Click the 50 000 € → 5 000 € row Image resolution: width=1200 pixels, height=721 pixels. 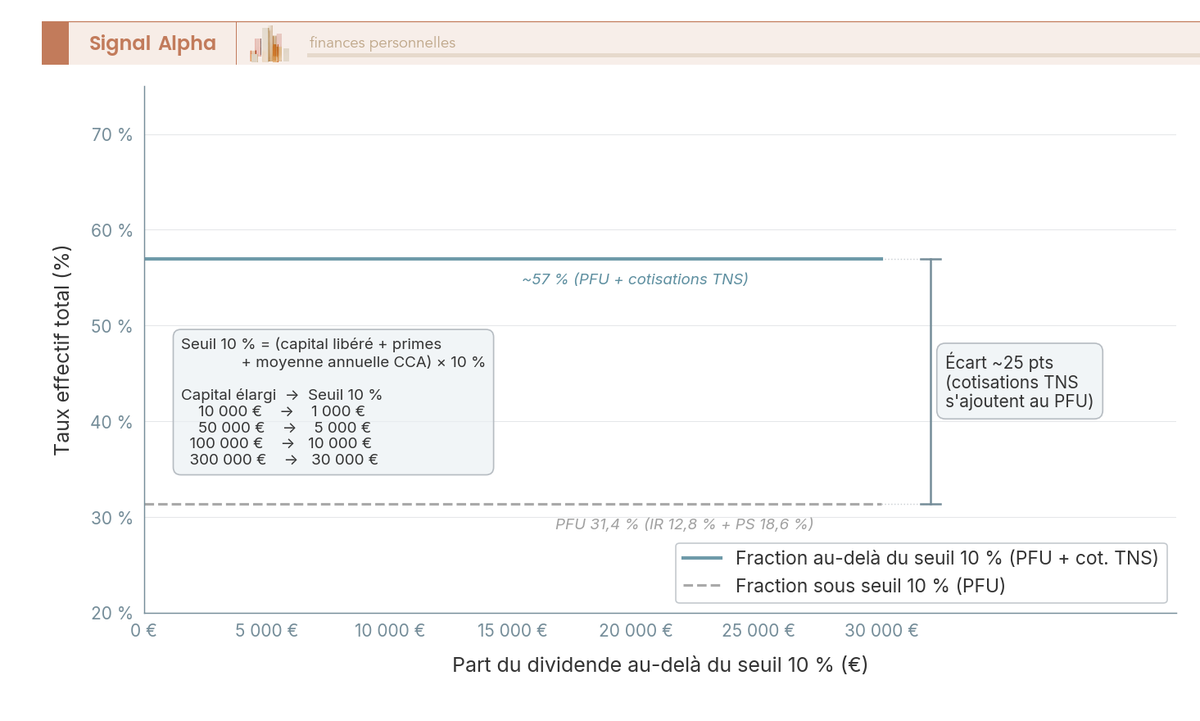click(284, 427)
